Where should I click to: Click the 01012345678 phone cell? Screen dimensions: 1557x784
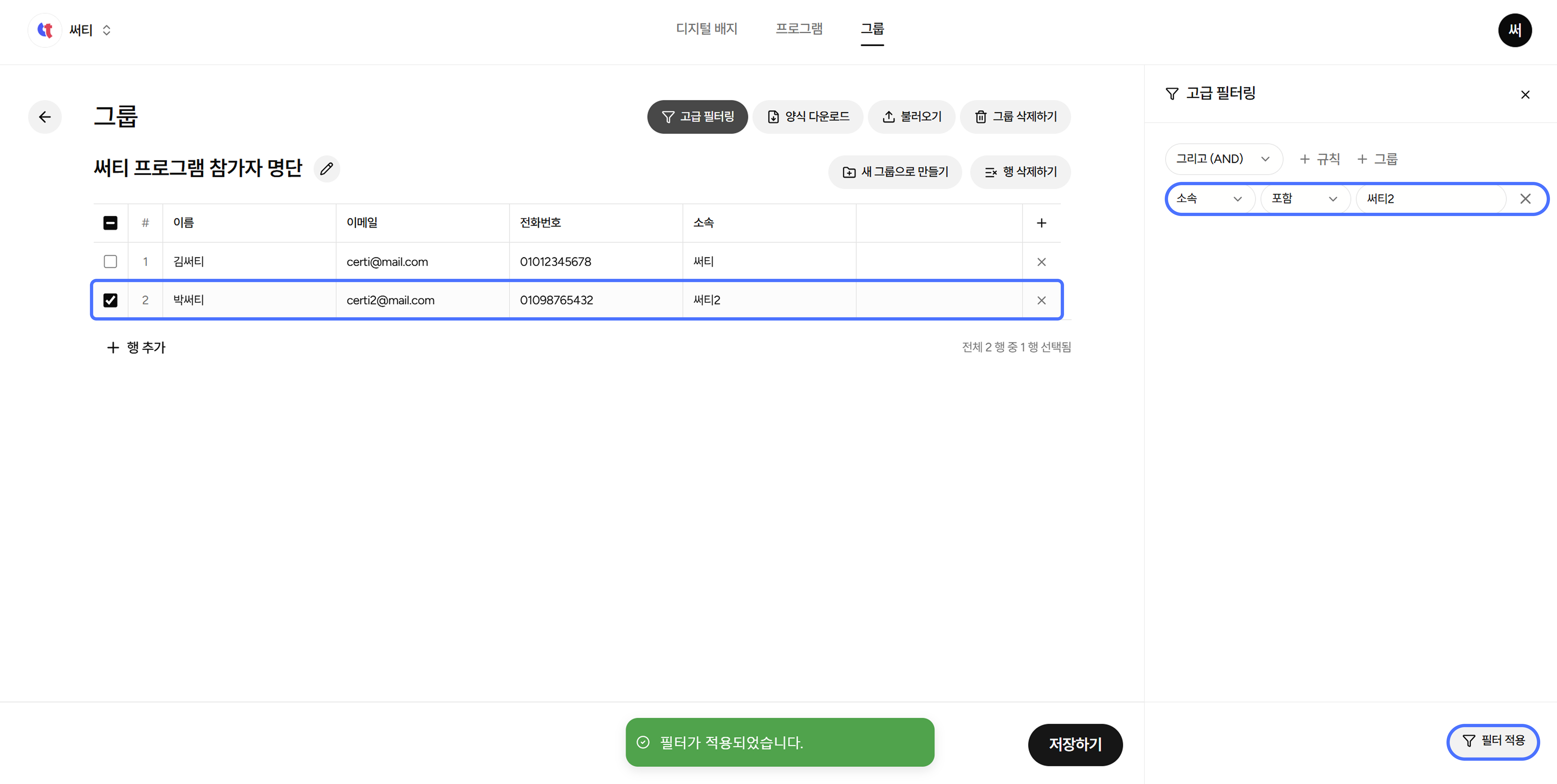tap(596, 262)
